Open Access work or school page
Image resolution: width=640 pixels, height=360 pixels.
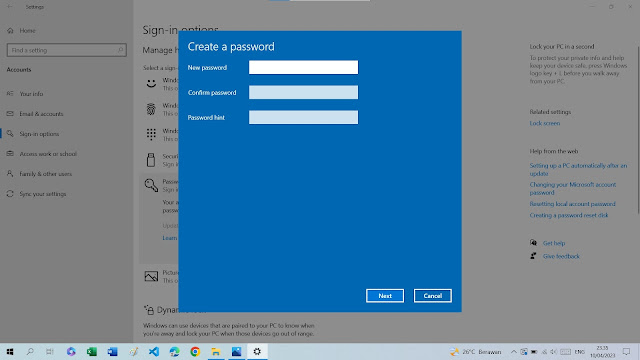click(48, 154)
